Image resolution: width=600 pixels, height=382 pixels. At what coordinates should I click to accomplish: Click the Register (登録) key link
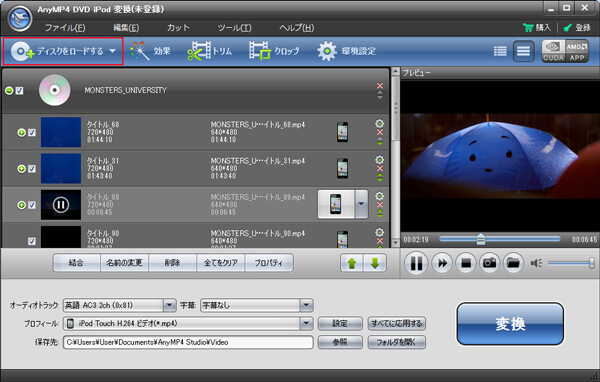point(577,28)
